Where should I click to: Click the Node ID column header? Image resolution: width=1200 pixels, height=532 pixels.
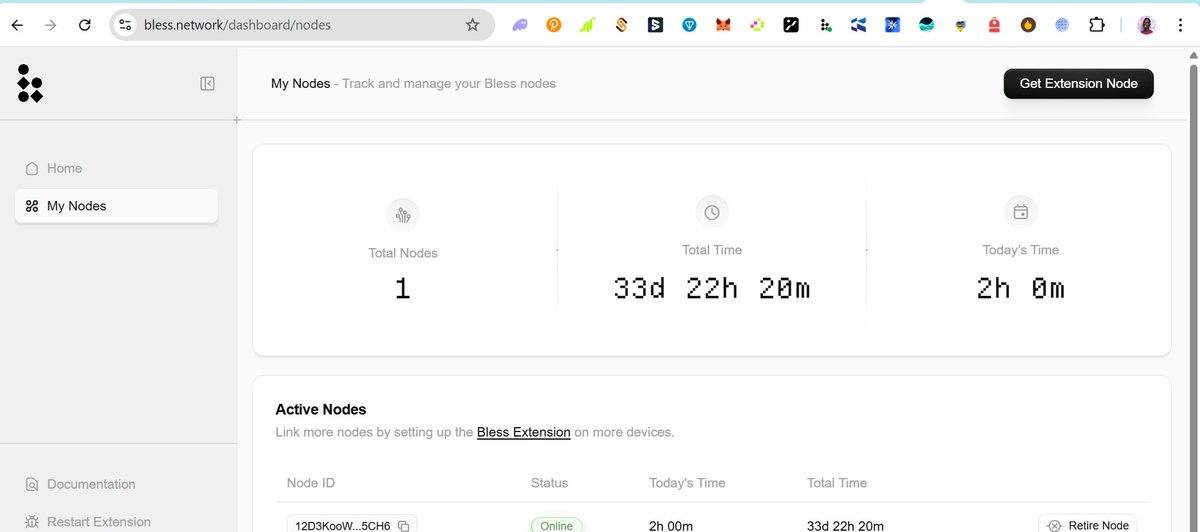(x=311, y=483)
